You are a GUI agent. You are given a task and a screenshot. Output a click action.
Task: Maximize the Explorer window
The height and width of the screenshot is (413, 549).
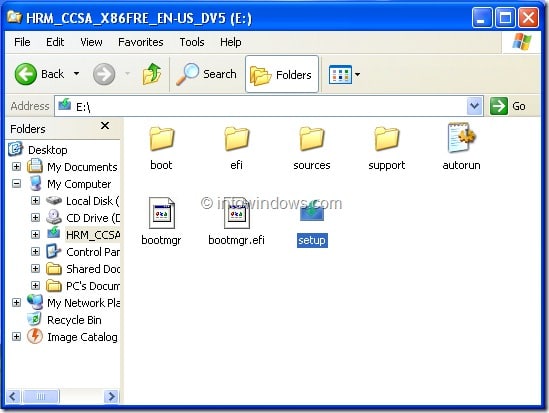[505, 17]
